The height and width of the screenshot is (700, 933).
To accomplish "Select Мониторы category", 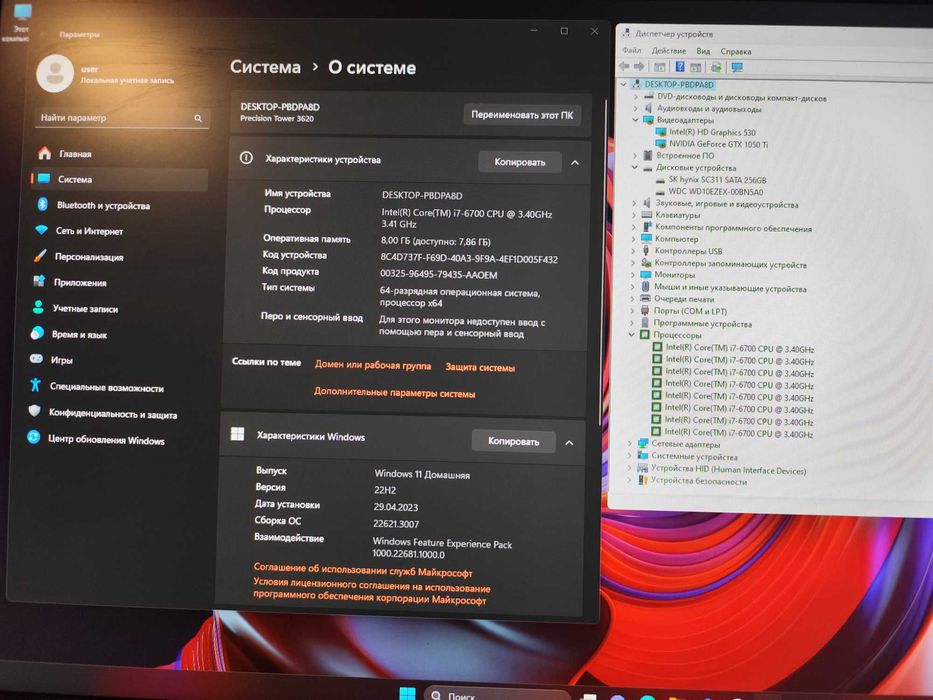I will pyautogui.click(x=674, y=275).
